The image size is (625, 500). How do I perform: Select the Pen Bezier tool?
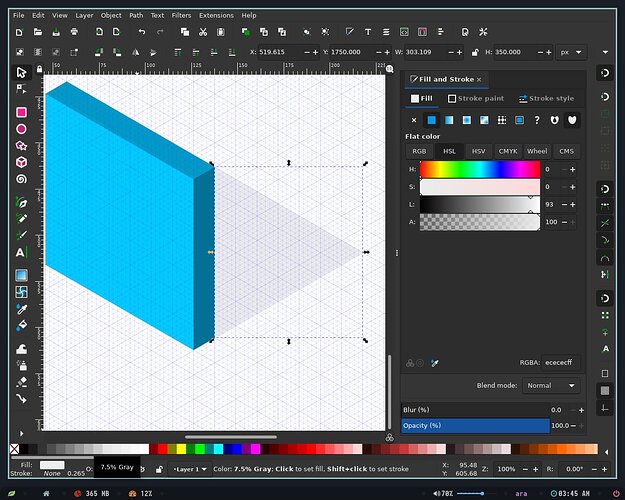point(22,202)
